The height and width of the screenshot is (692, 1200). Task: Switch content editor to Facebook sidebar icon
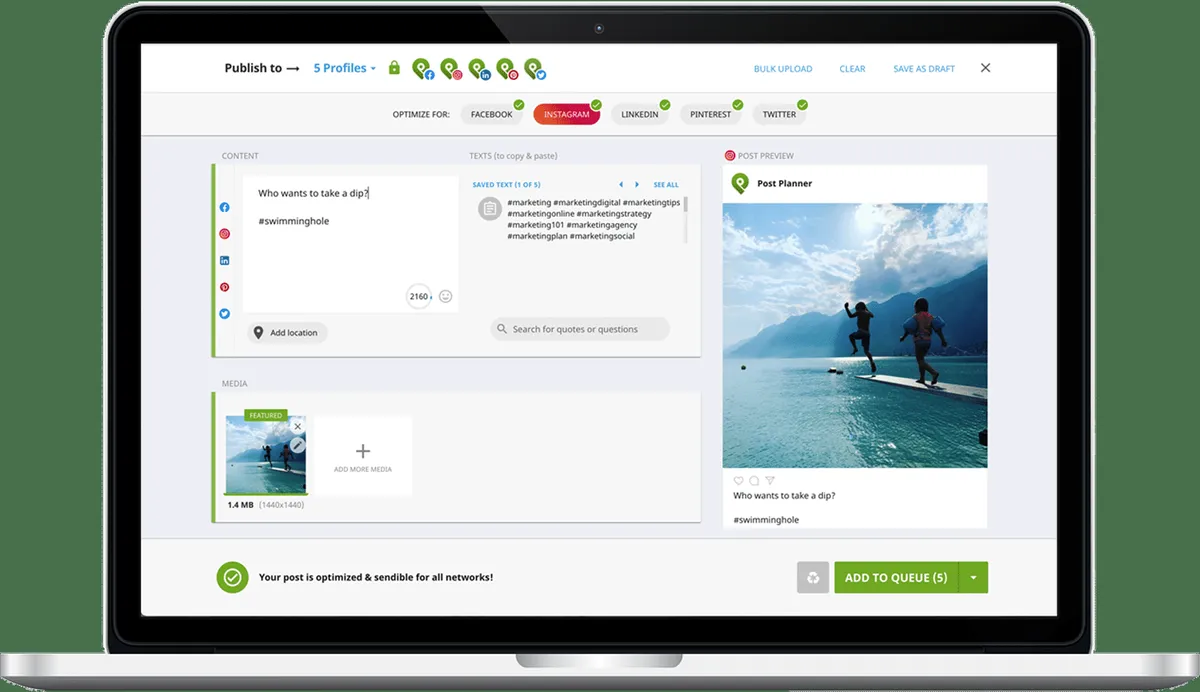(225, 207)
